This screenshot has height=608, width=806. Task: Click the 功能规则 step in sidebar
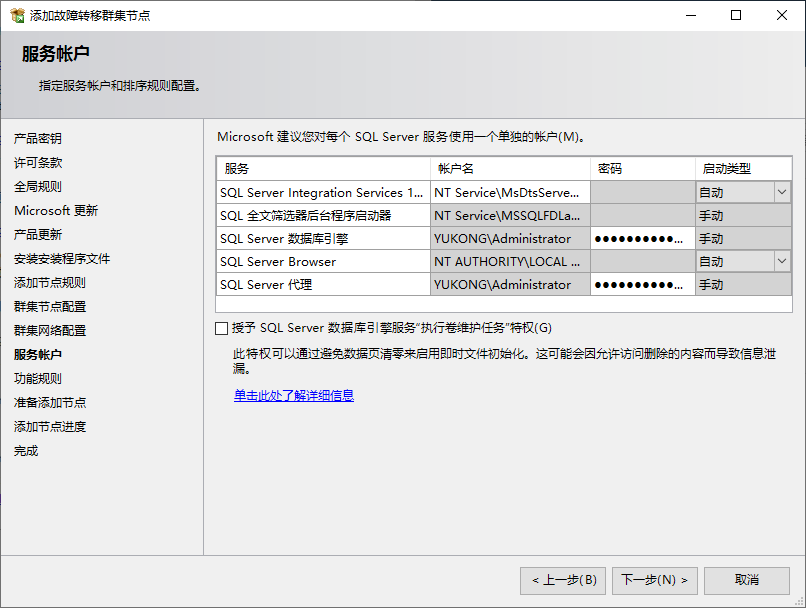click(x=38, y=379)
